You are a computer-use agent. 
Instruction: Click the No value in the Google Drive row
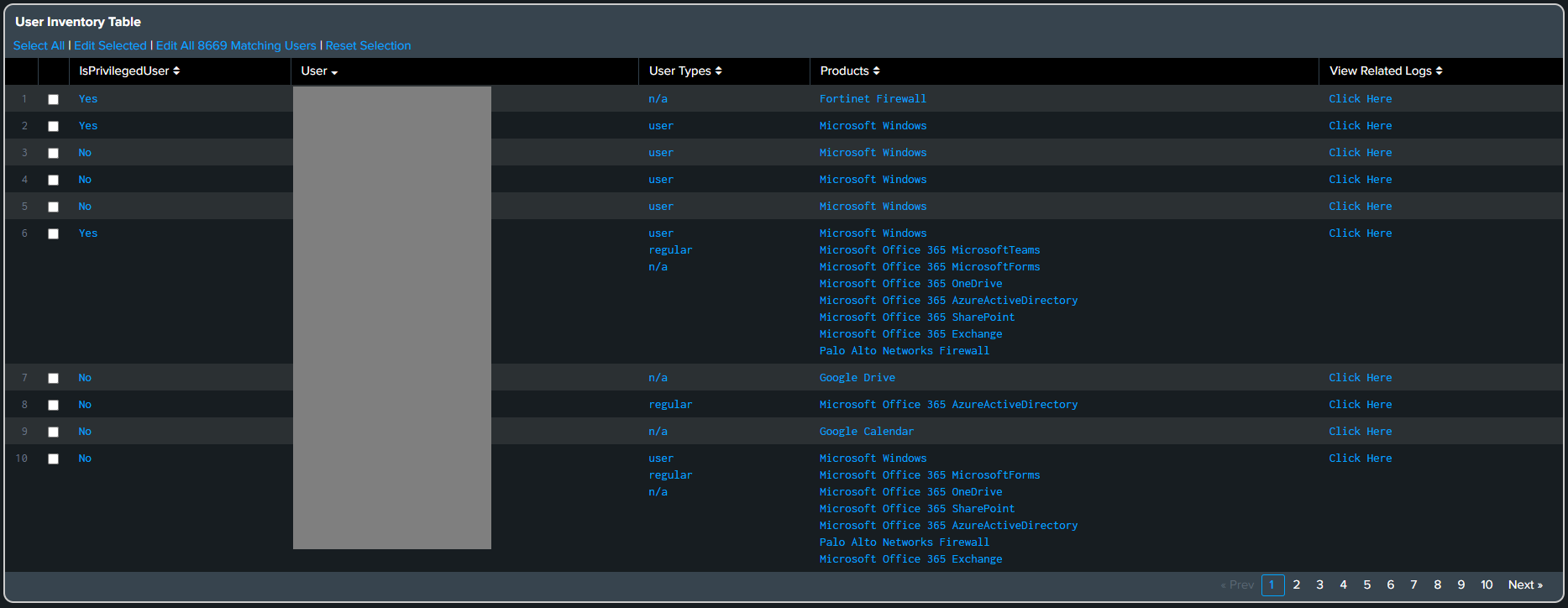click(85, 378)
